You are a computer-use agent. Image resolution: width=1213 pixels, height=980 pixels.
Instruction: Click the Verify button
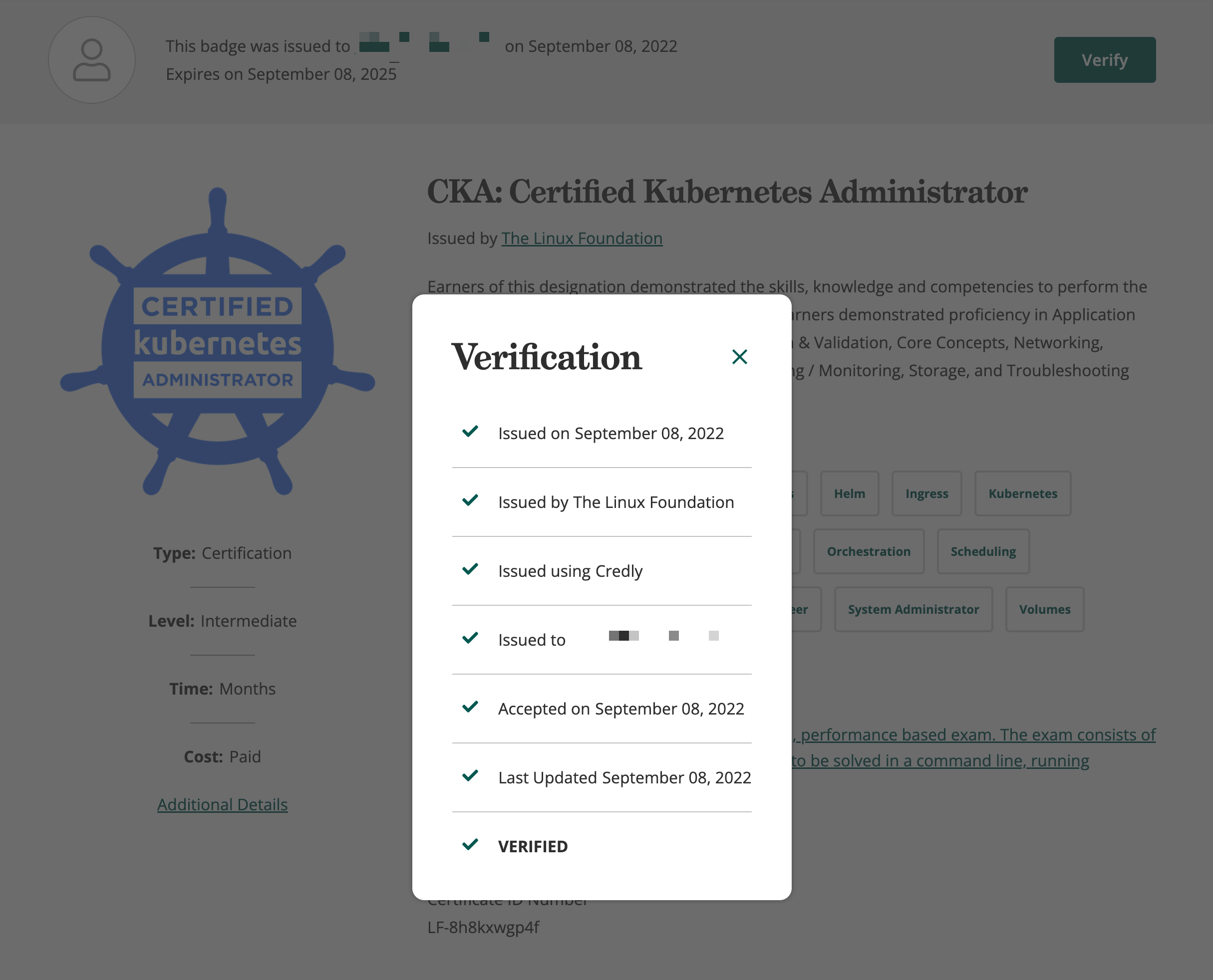click(x=1104, y=60)
